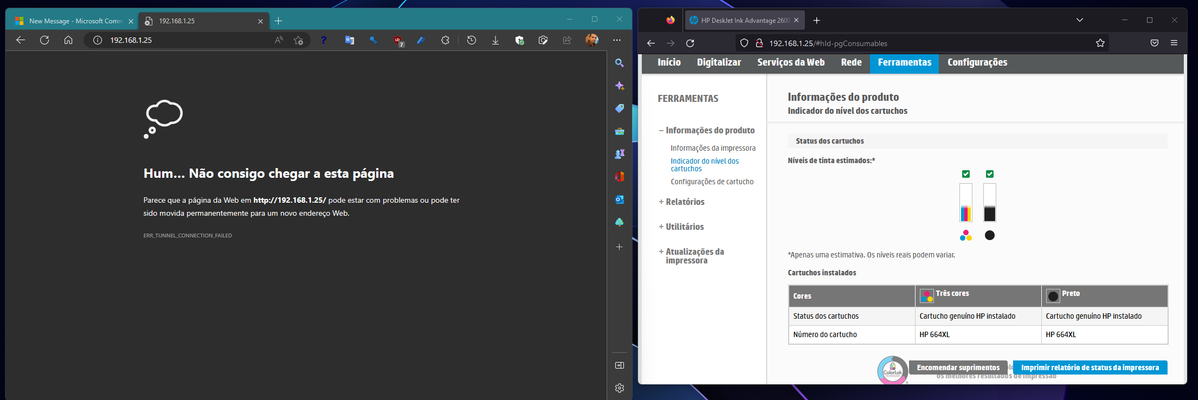Open the Serviços da Web tab
The image size is (1198, 400).
791,63
